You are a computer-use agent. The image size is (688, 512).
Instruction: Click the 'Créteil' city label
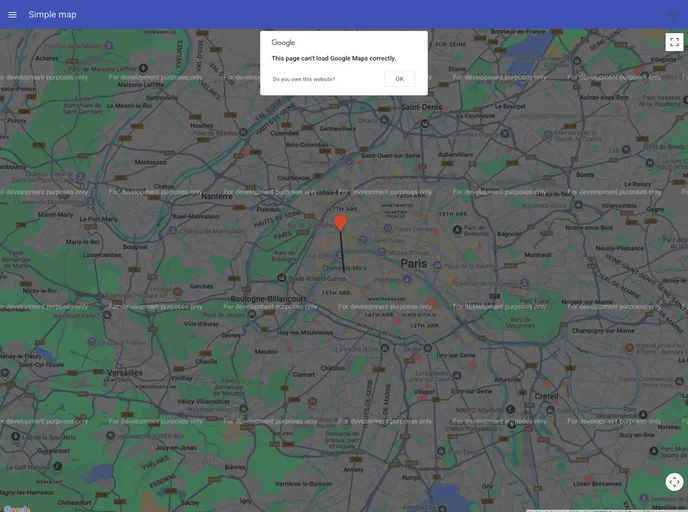tap(546, 396)
